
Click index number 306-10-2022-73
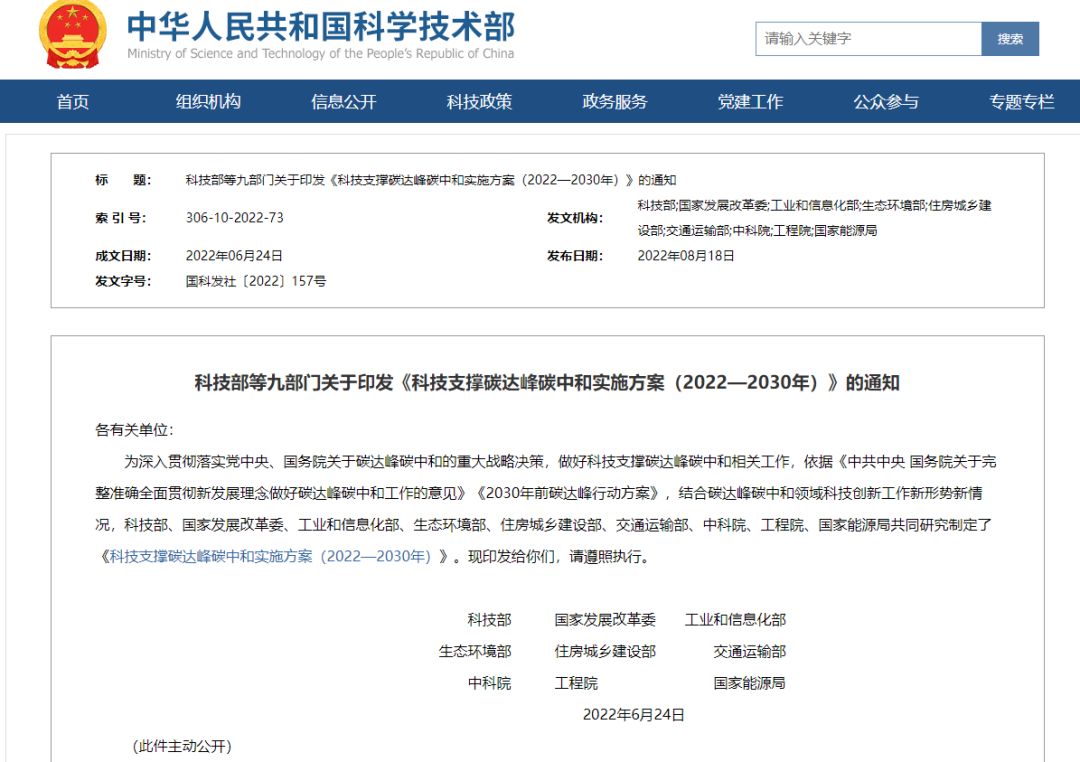pos(234,218)
